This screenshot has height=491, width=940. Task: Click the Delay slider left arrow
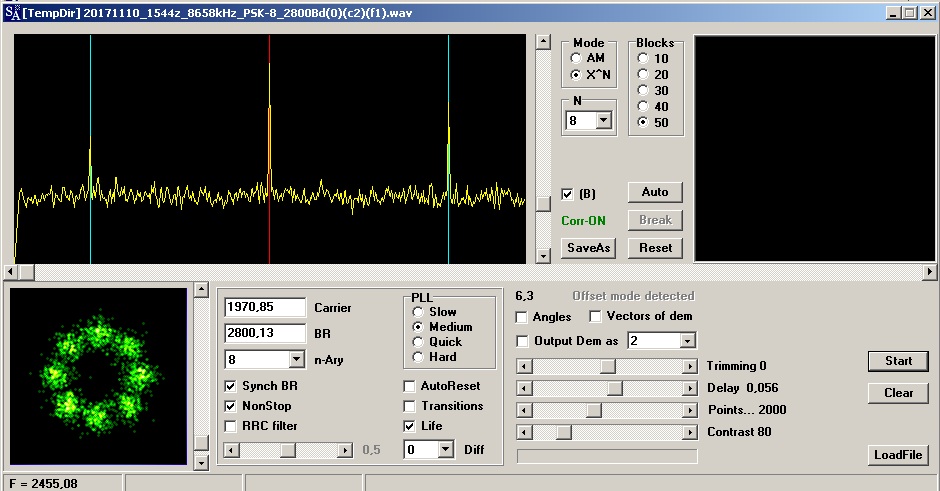[524, 388]
